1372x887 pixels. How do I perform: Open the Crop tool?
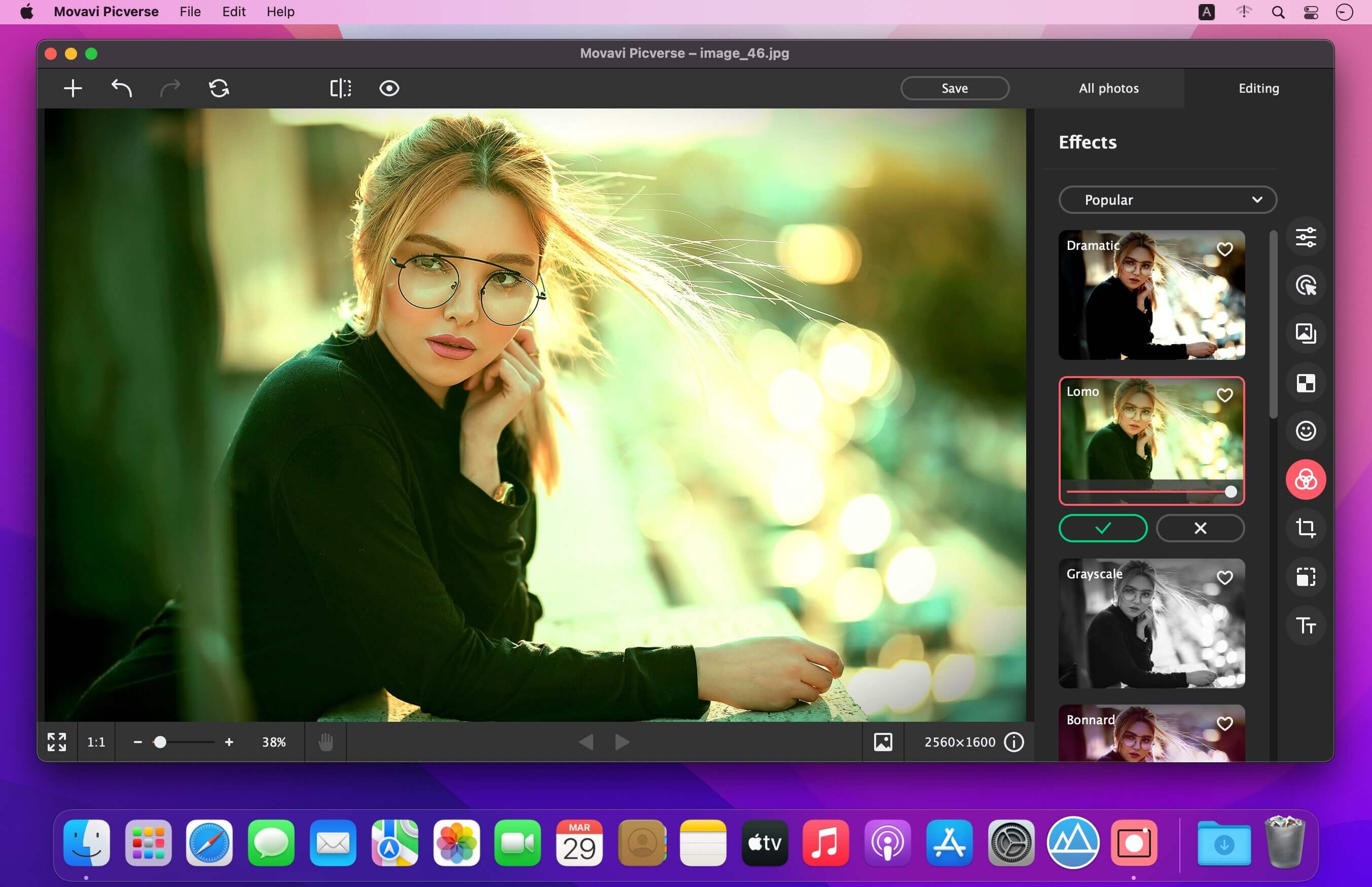[x=1305, y=528]
